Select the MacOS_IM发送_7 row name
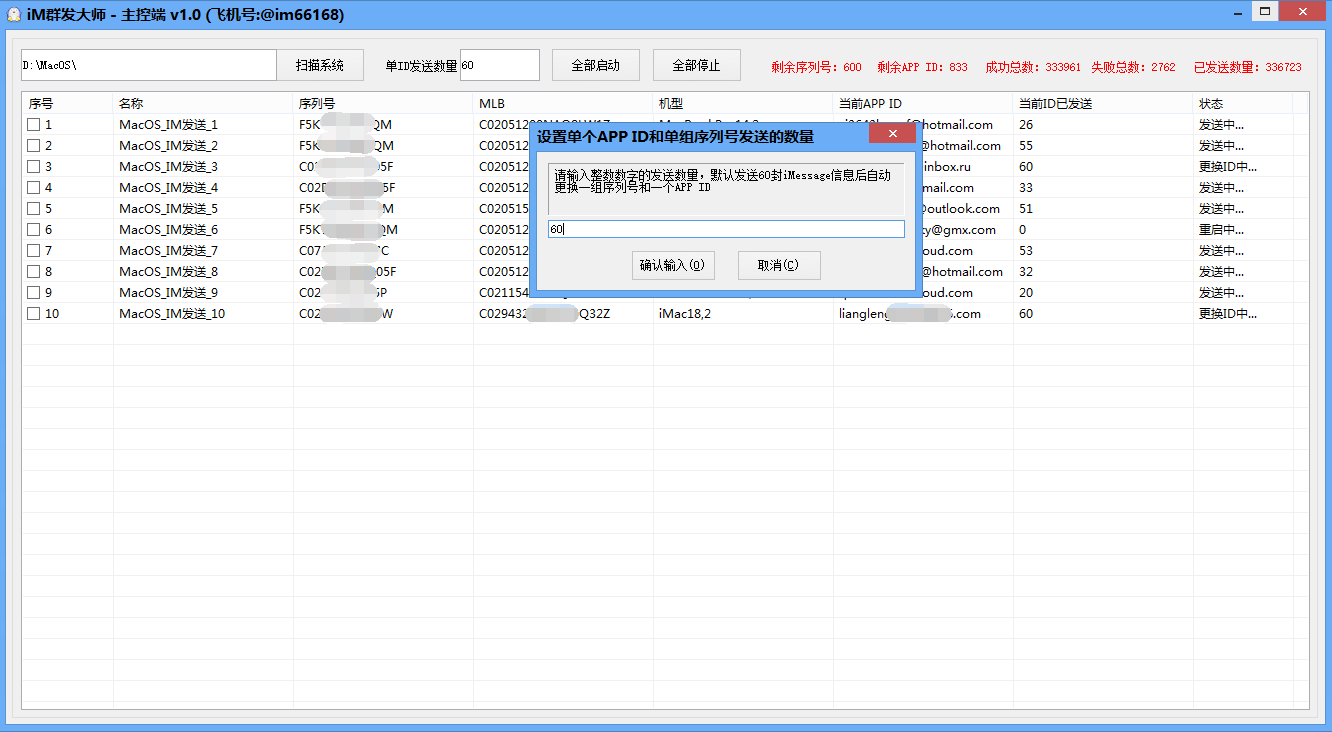The image size is (1332, 732). tap(168, 251)
